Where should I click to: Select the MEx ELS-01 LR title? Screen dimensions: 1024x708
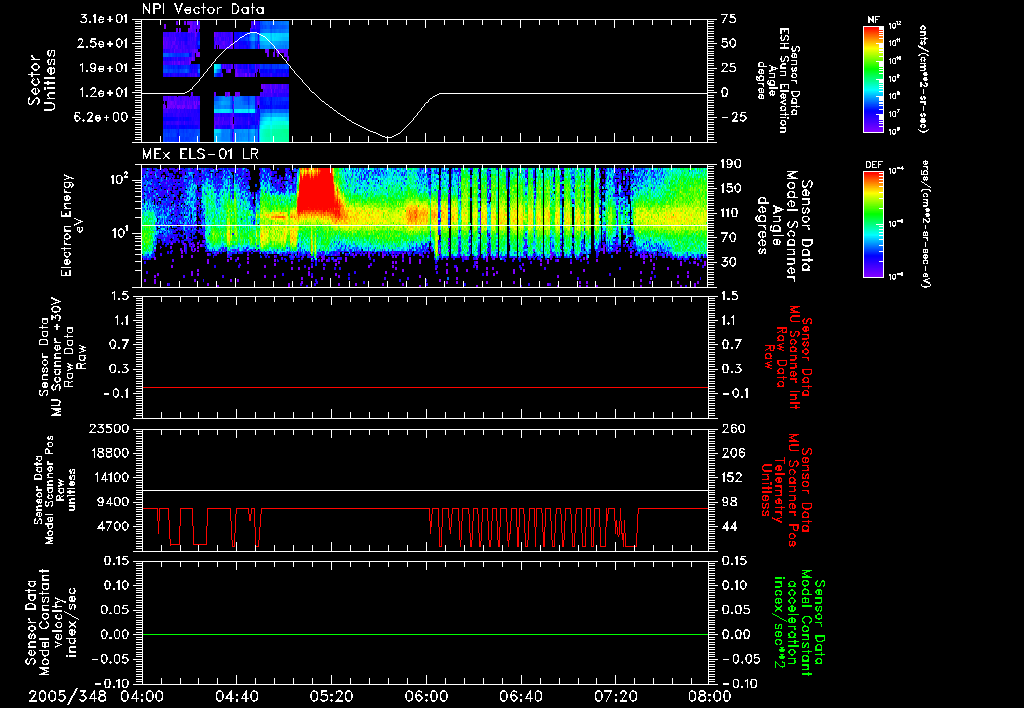pyautogui.click(x=200, y=155)
